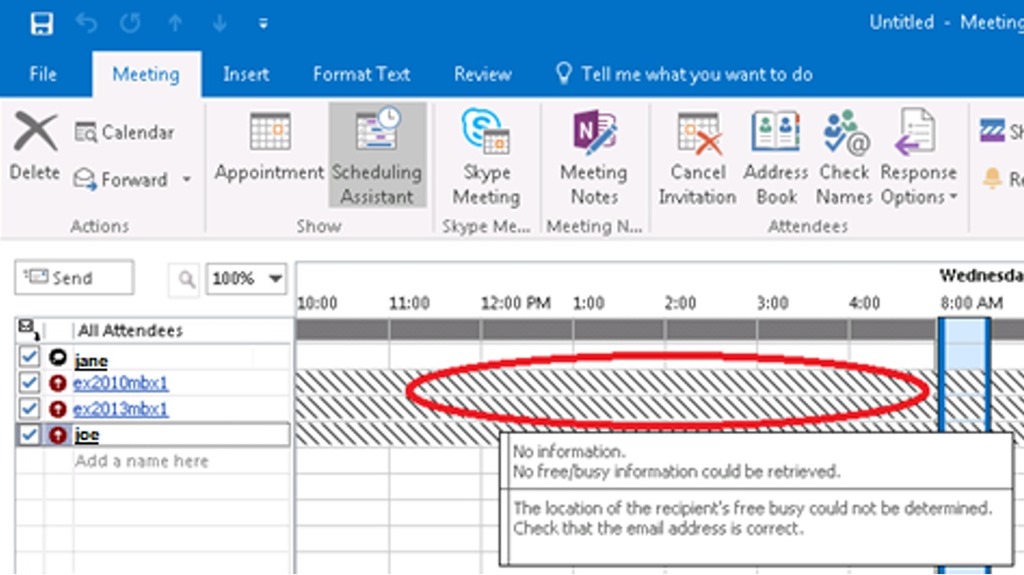Click required attendee icon for joe

tap(58, 435)
